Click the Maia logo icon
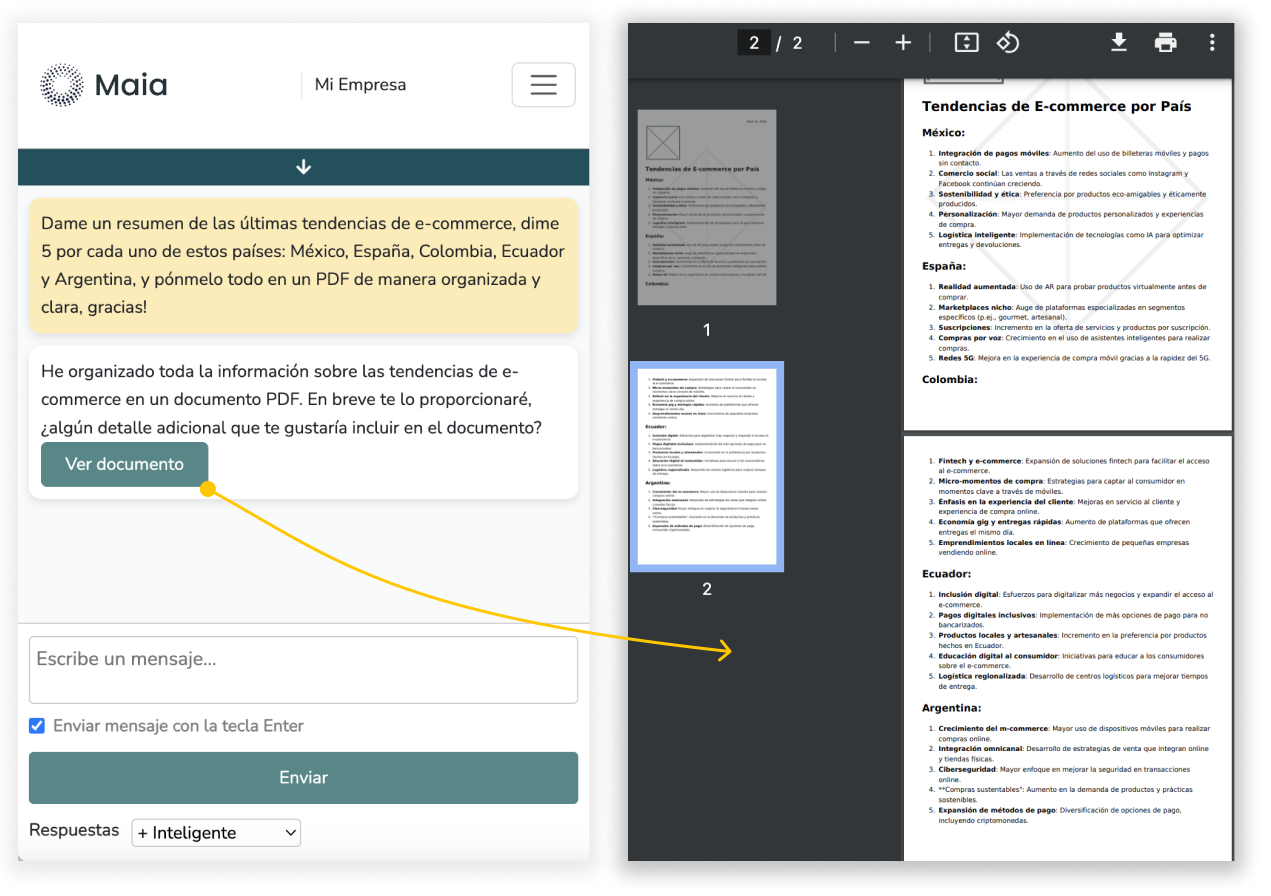This screenshot has width=1271, height=896. 62,85
